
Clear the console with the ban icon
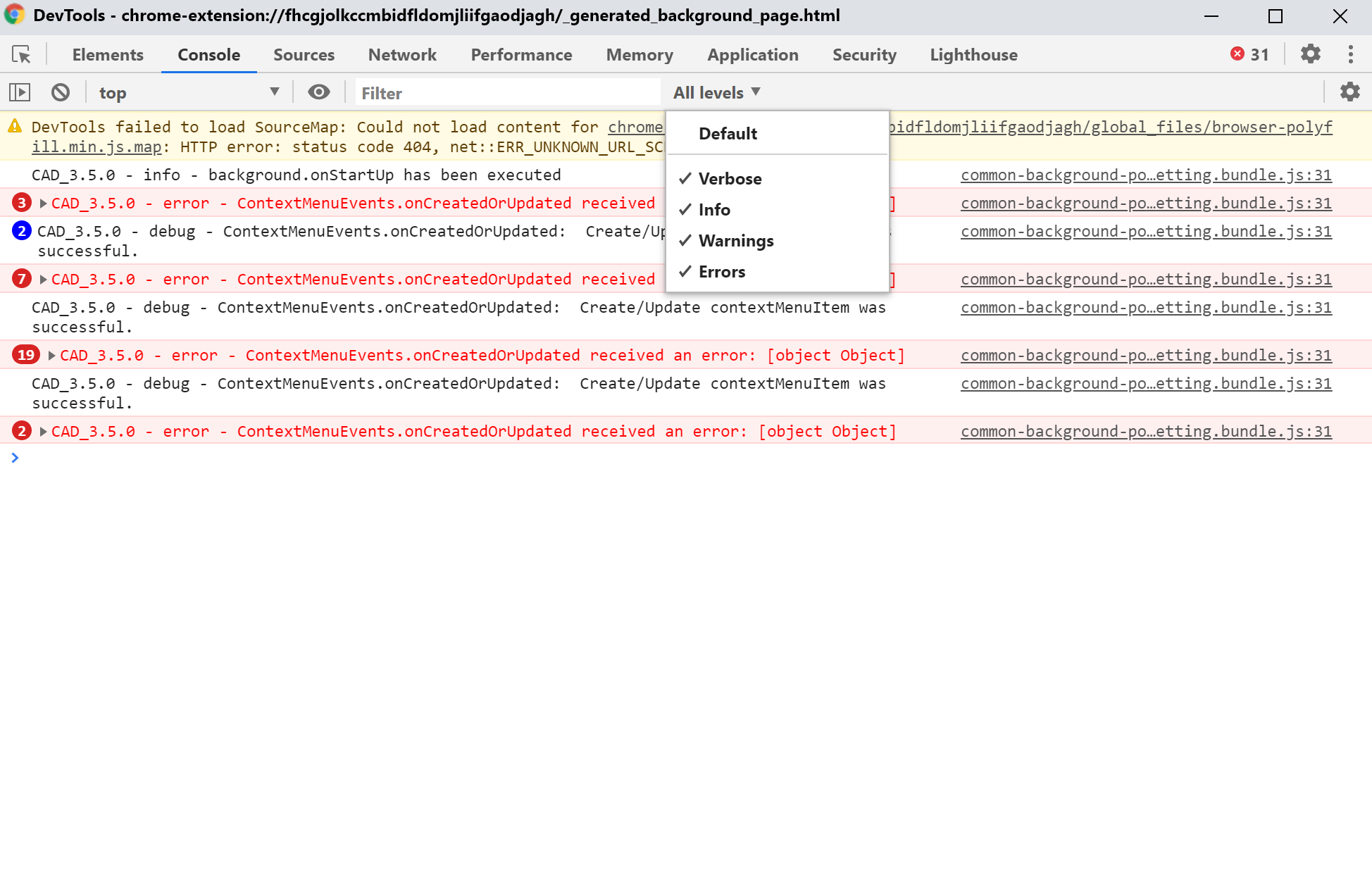coord(61,92)
